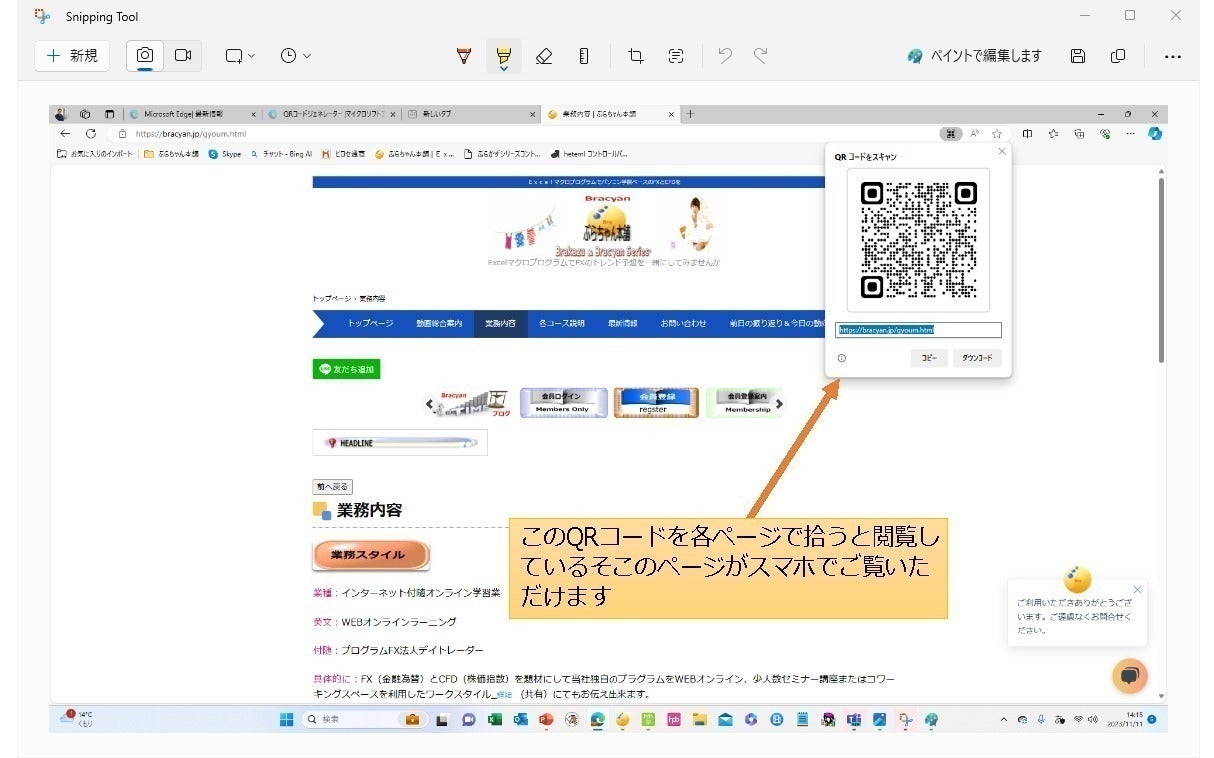Click the 業務スタイル orange button
This screenshot has height=758, width=1214.
[371, 555]
